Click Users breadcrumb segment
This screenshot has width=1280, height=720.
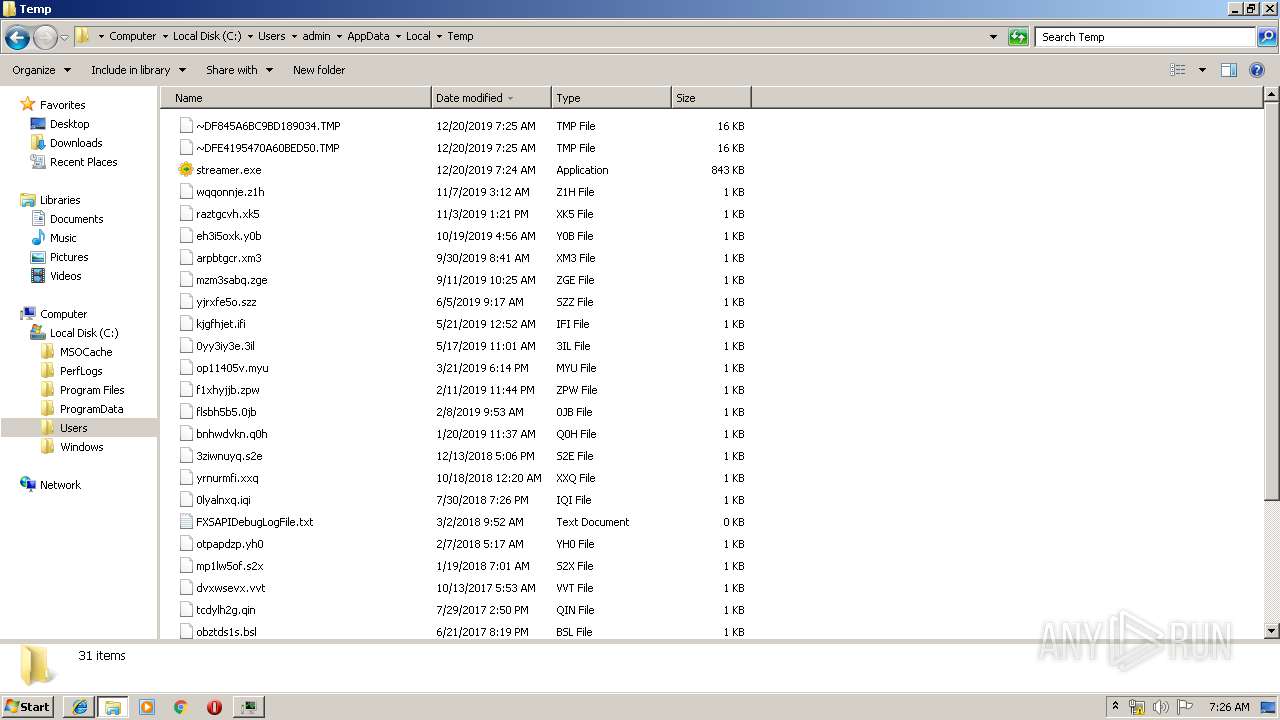coord(272,36)
